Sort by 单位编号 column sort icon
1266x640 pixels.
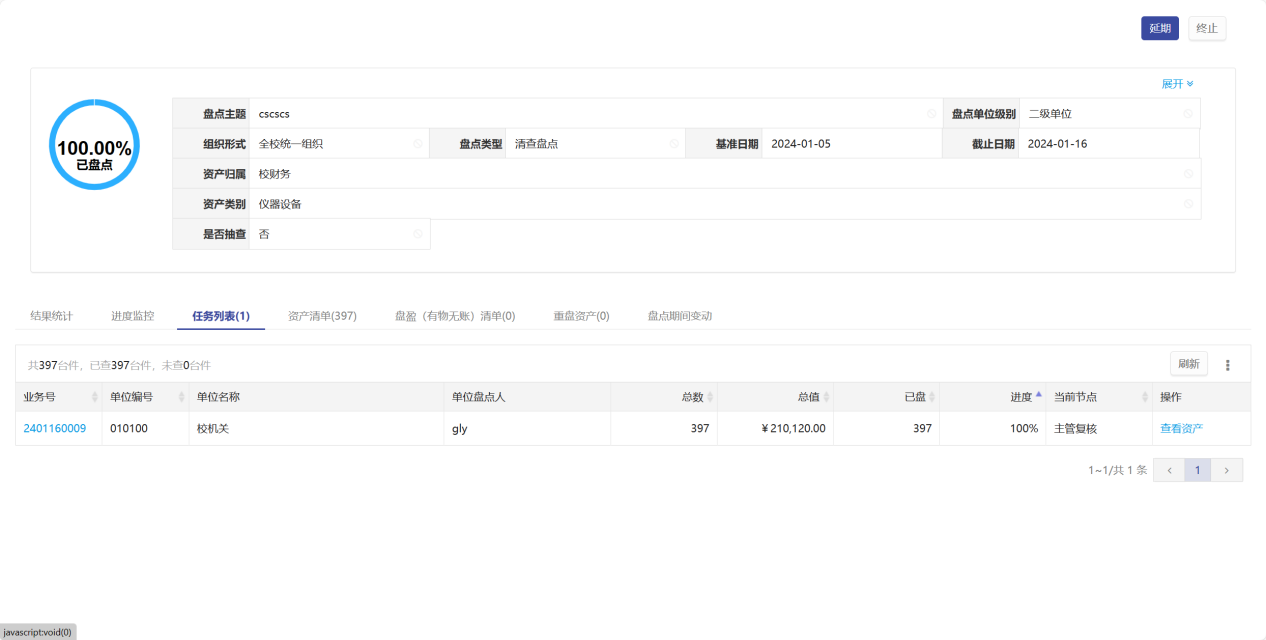181,397
